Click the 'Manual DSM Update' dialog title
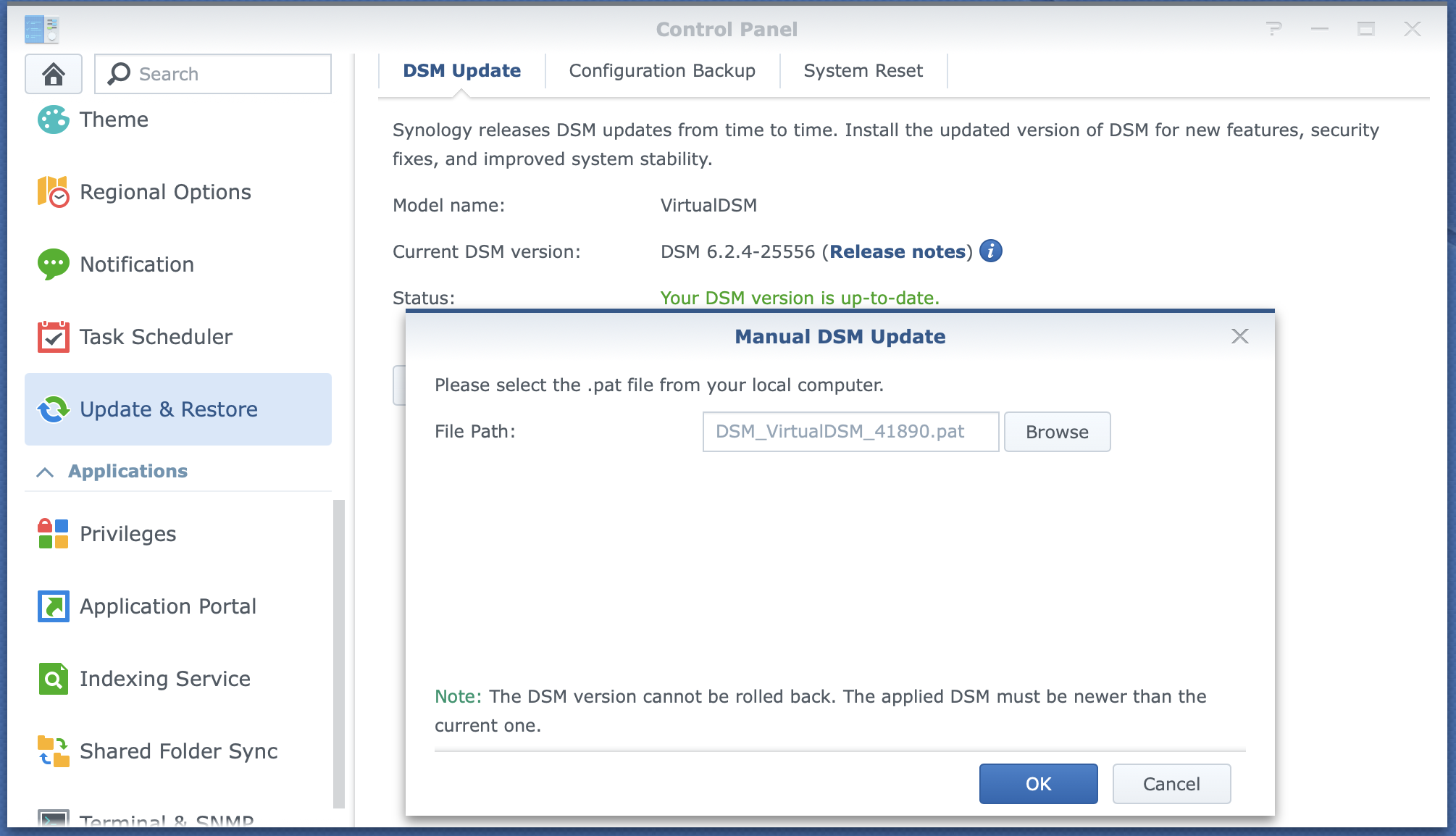This screenshot has width=1456, height=836. (840, 336)
